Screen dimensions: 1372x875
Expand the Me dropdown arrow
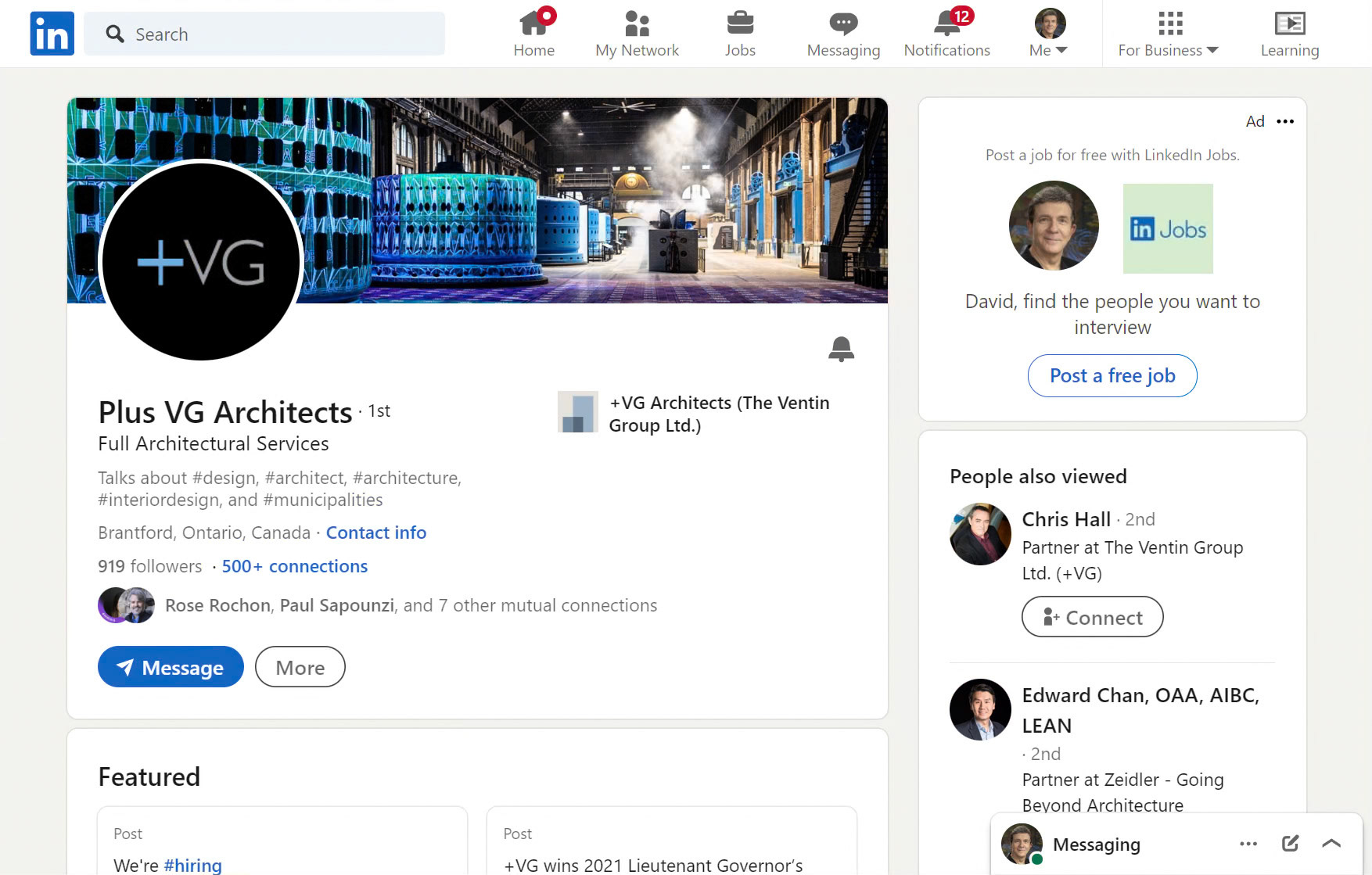point(1061,50)
